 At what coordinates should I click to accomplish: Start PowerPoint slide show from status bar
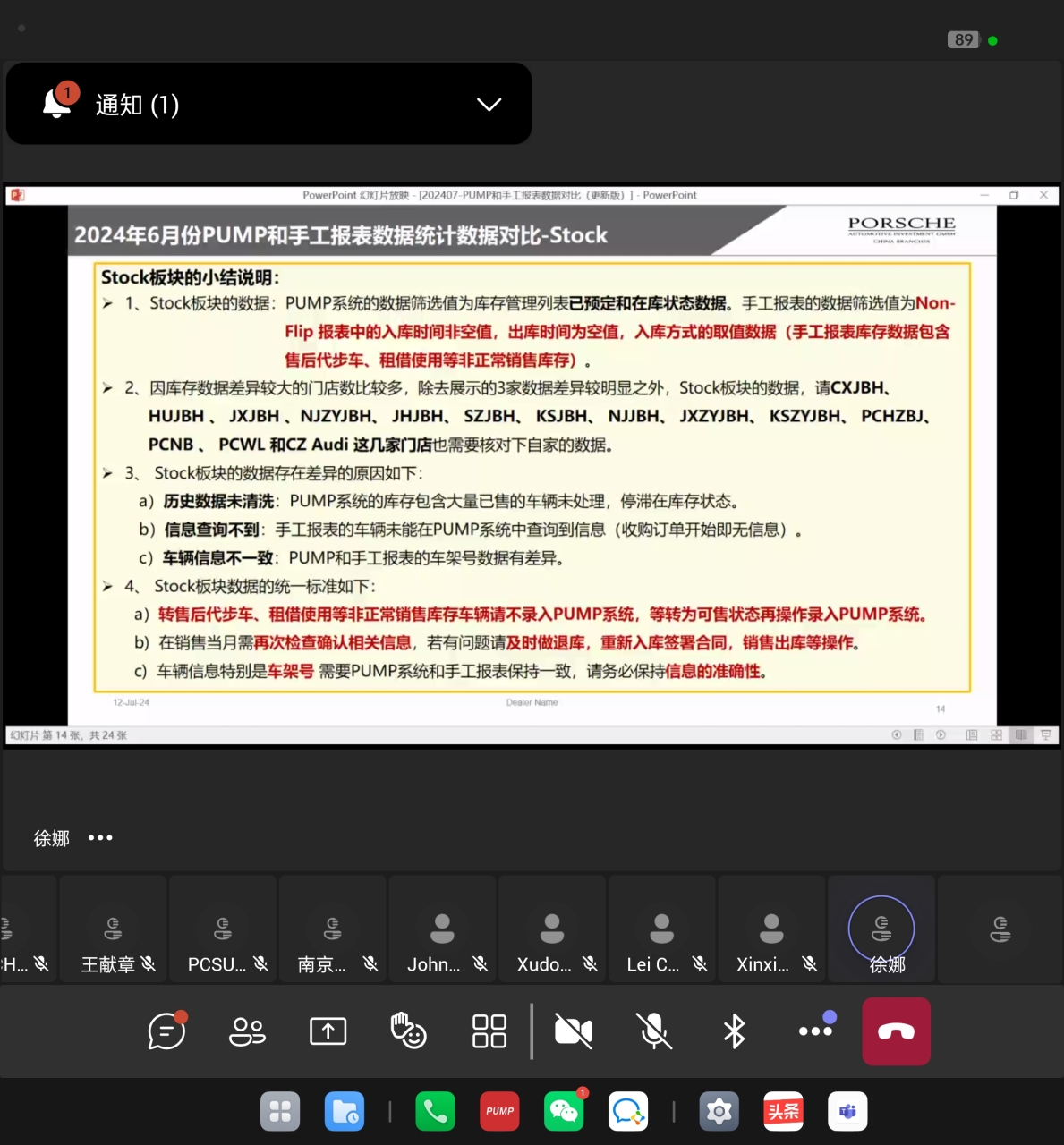click(x=1045, y=734)
